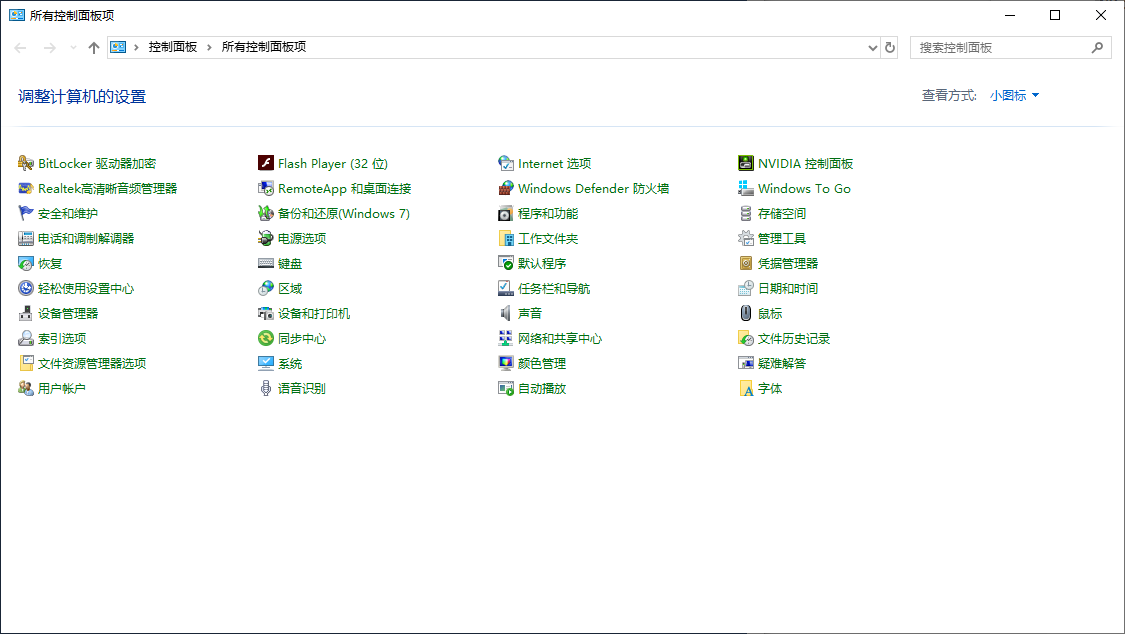The width and height of the screenshot is (1125, 634).
Task: Click the 轻松使用设置中心 icon
Action: pyautogui.click(x=26, y=288)
